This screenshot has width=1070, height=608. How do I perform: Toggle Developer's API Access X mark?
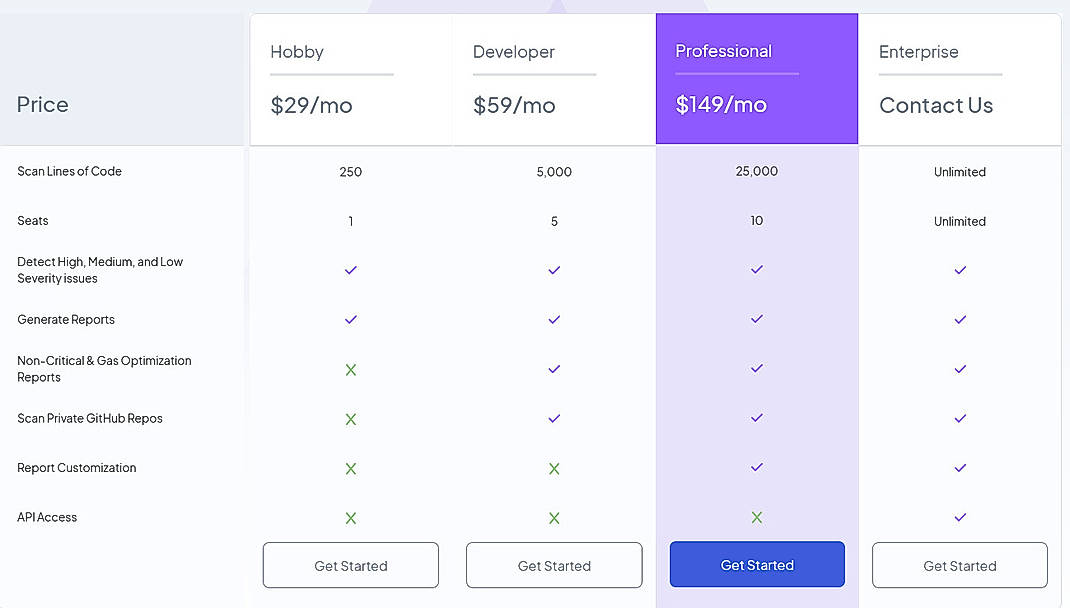point(554,518)
